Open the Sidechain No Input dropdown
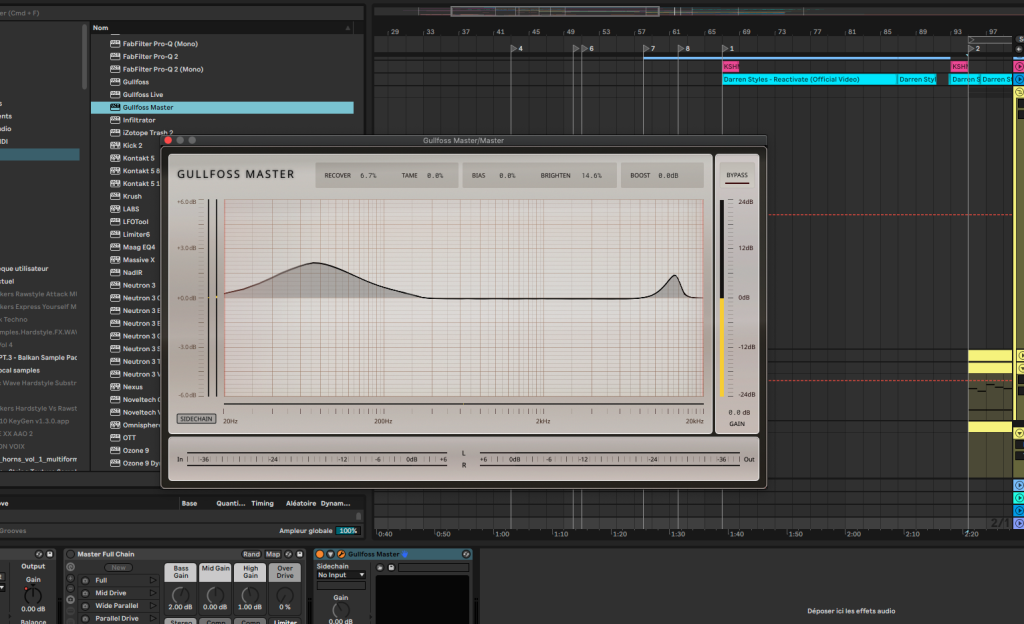 tap(341, 575)
